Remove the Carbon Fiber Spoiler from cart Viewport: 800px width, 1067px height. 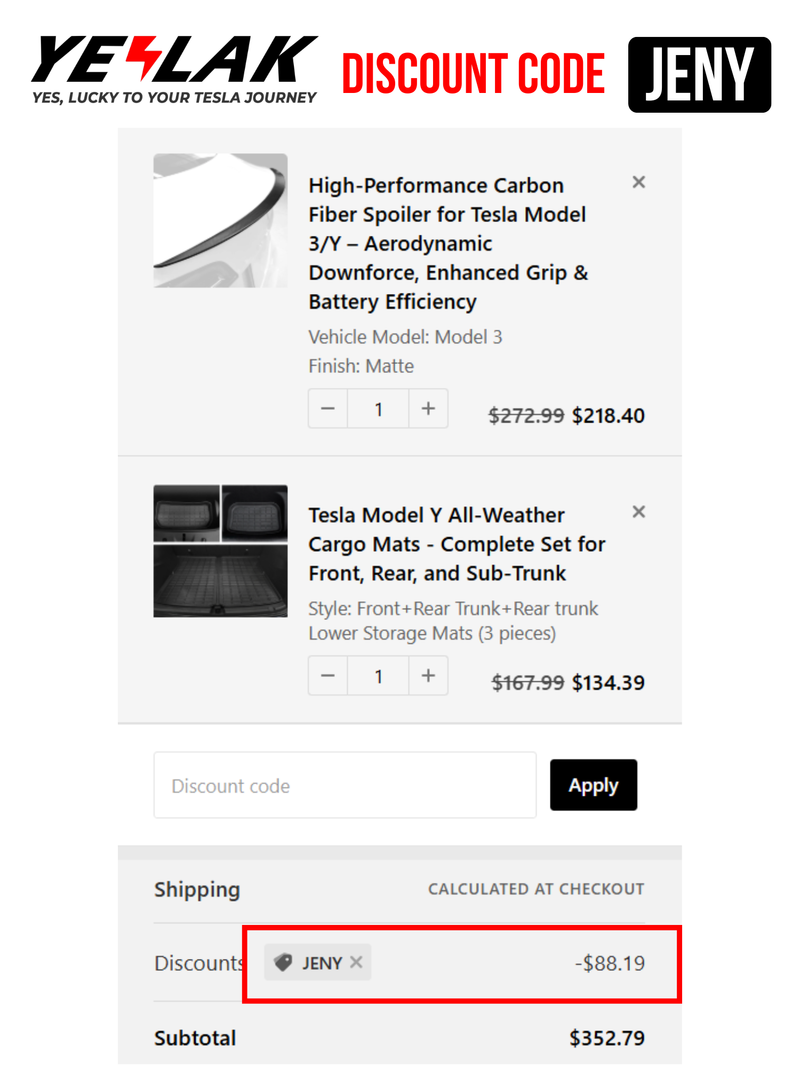(639, 182)
